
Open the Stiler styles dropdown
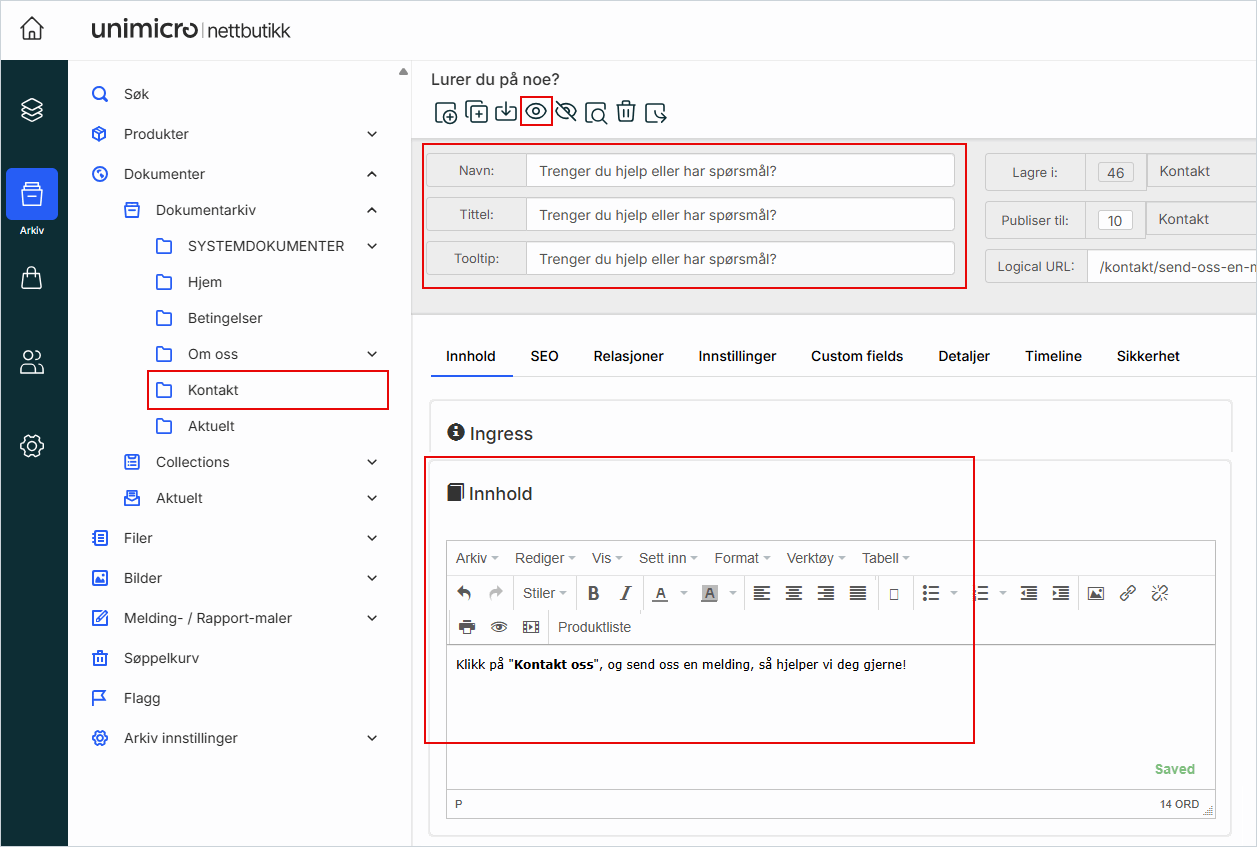(545, 593)
